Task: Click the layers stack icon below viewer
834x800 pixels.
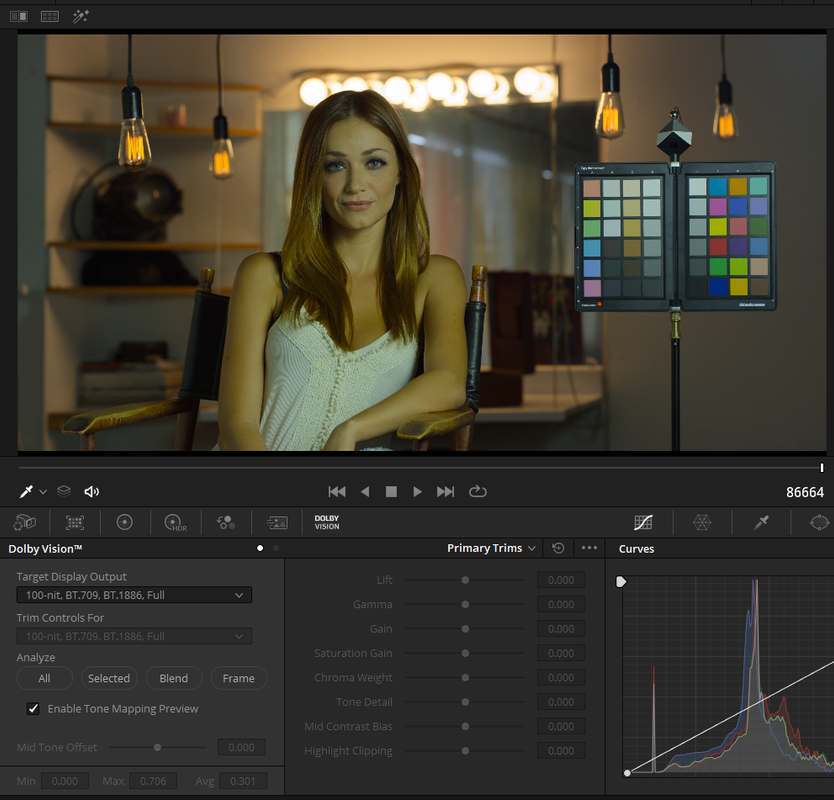Action: coord(64,491)
